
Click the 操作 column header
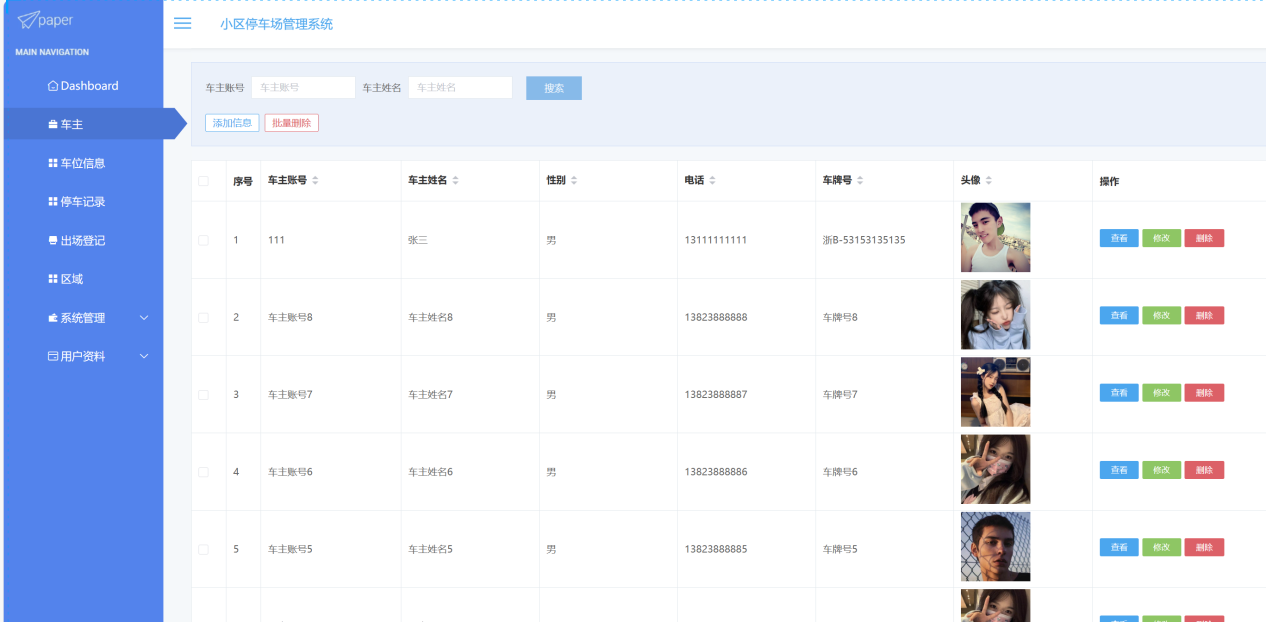pyautogui.click(x=1109, y=181)
